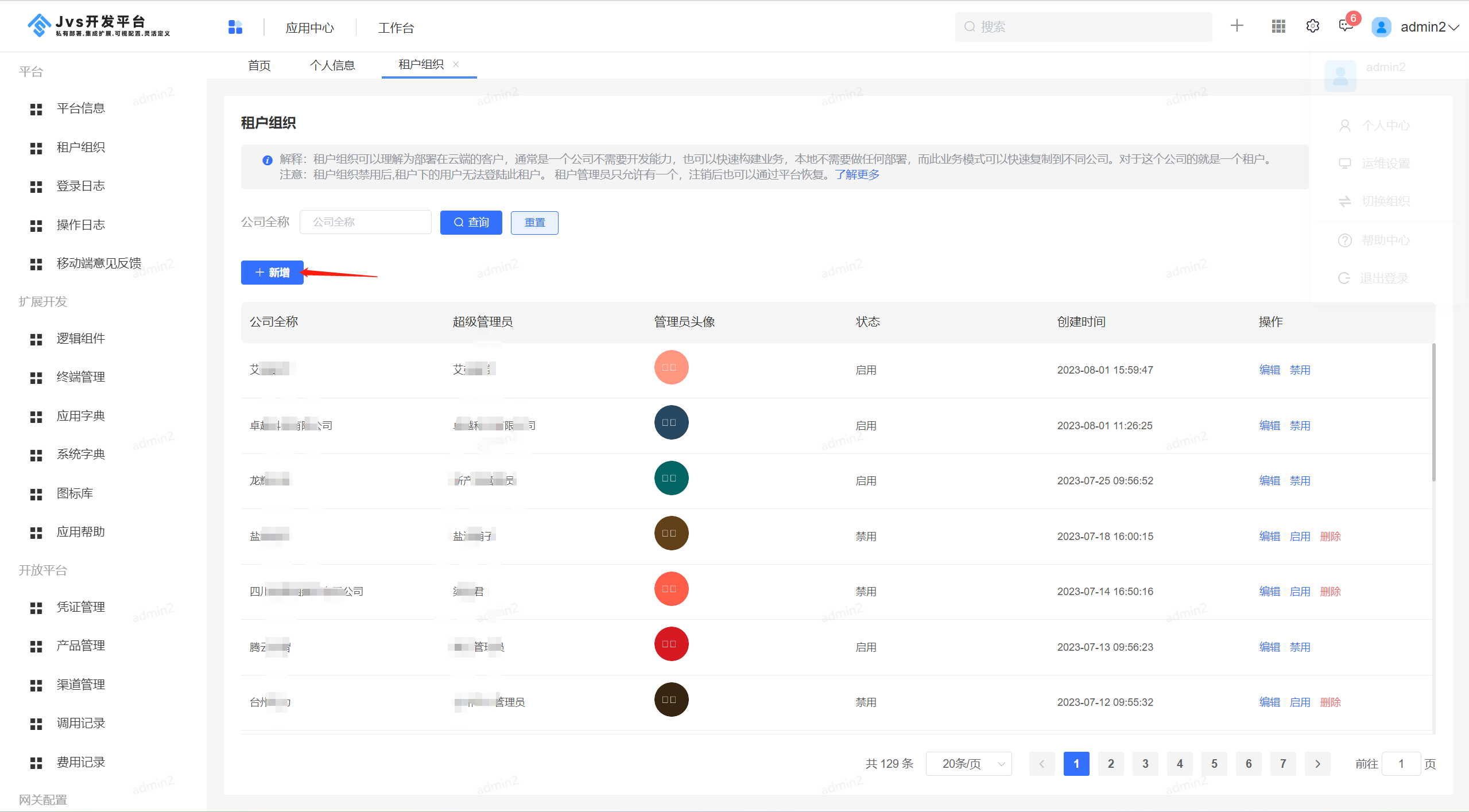The image size is (1469, 812).
Task: Click icon beside 登录日志 in sidebar
Action: tap(36, 187)
